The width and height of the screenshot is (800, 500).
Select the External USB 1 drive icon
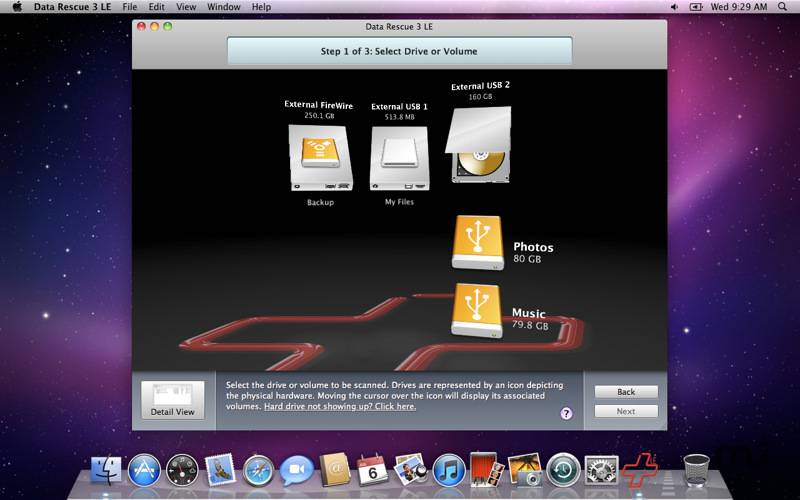(399, 159)
